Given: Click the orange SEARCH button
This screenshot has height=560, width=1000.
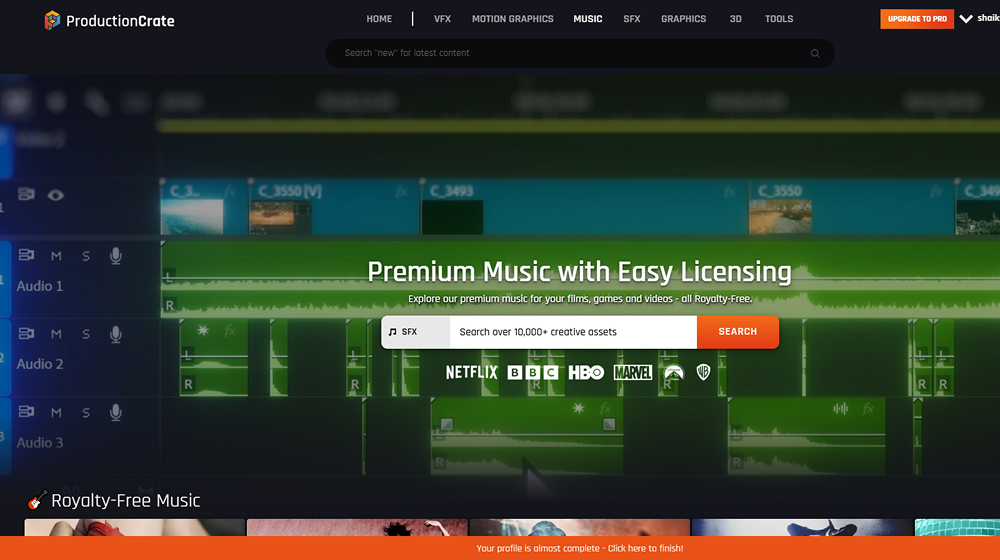Looking at the screenshot, I should tap(738, 332).
